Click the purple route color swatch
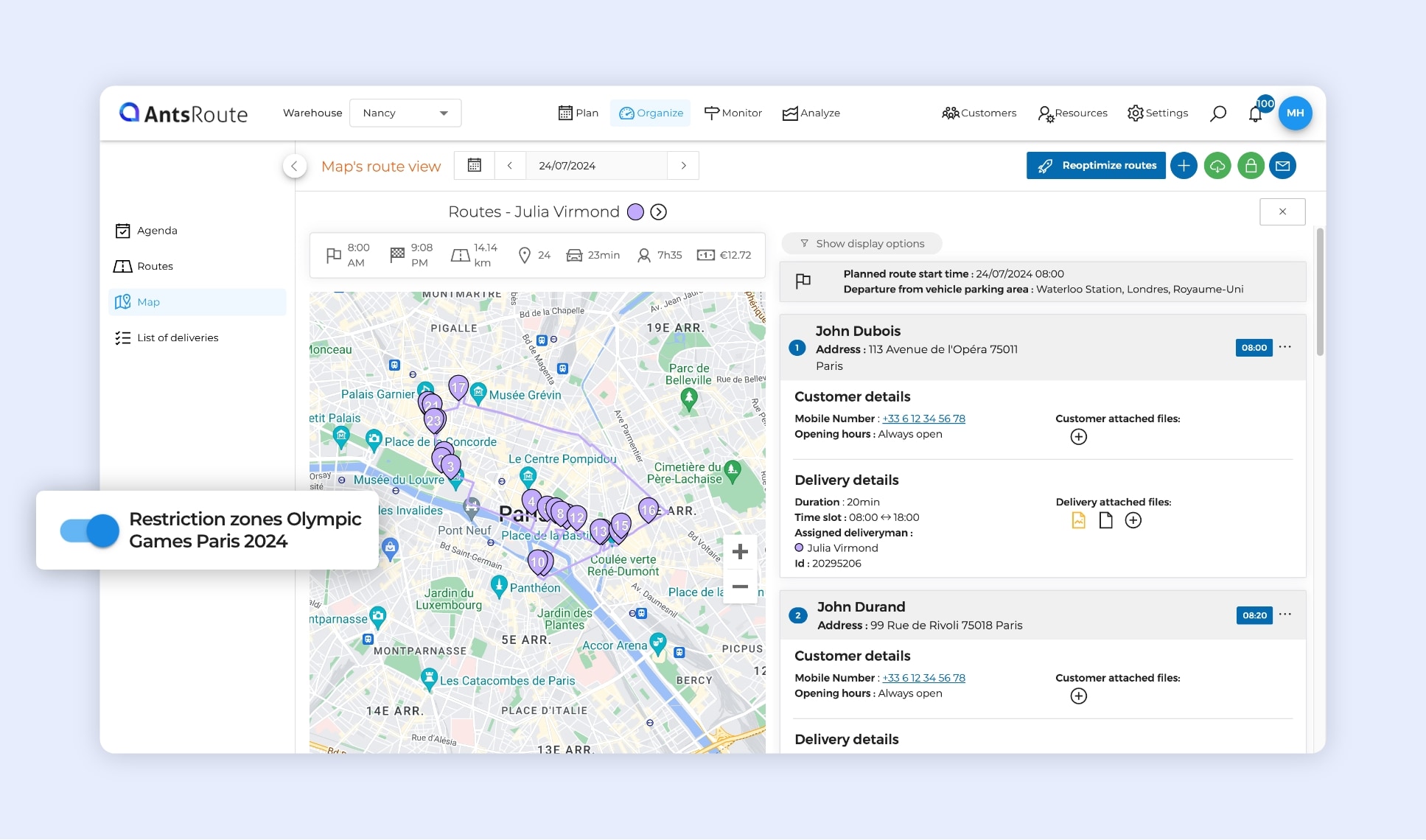The width and height of the screenshot is (1426, 840). tap(635, 212)
